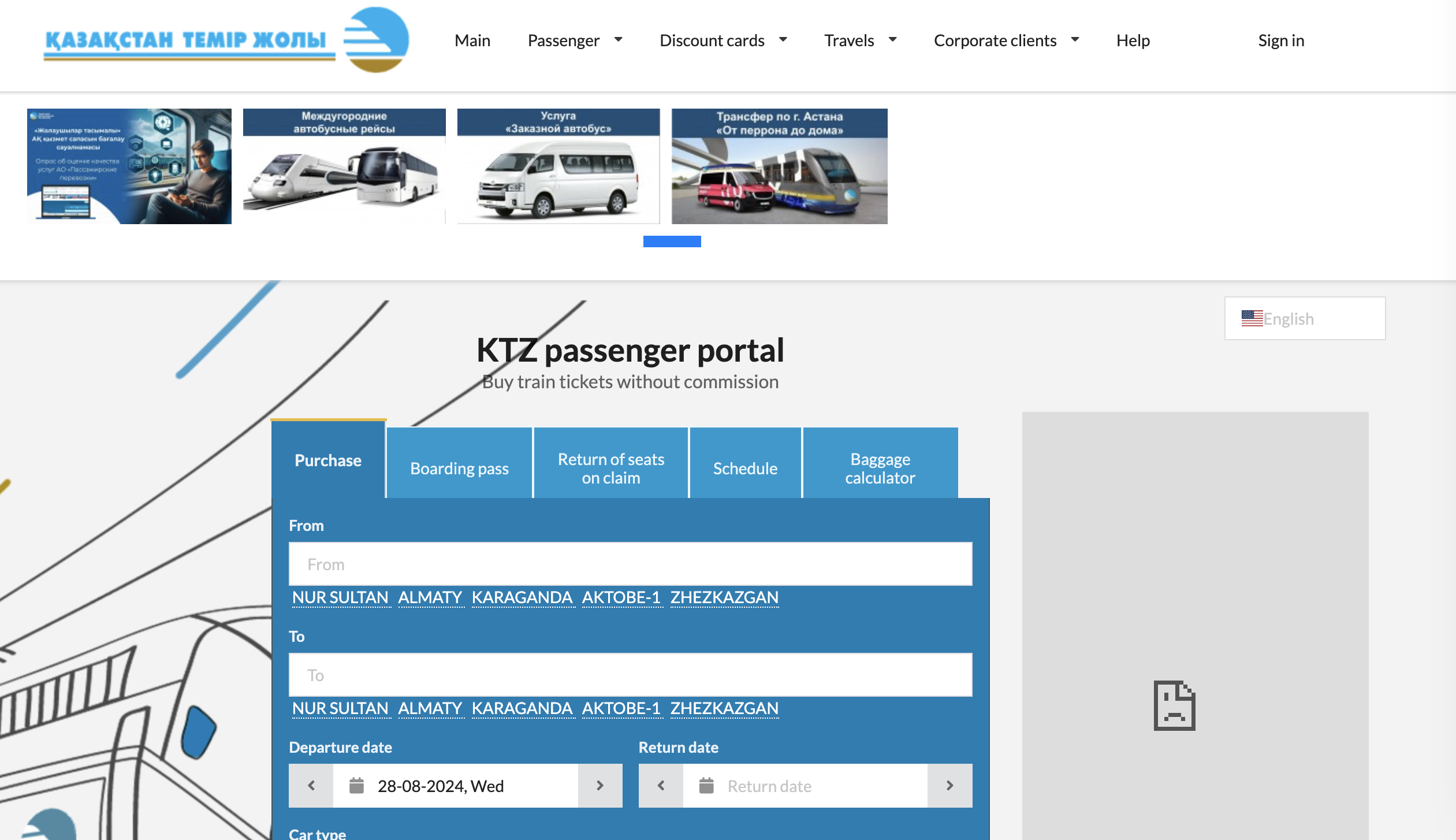Open the charter bus service banner

(558, 166)
